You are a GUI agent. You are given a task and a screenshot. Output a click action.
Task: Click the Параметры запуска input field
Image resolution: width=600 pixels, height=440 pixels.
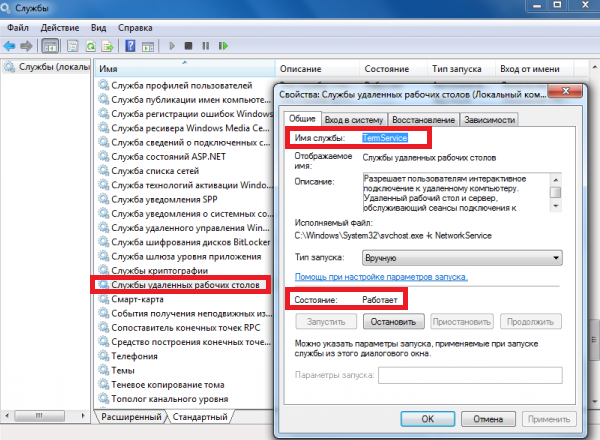coord(470,375)
